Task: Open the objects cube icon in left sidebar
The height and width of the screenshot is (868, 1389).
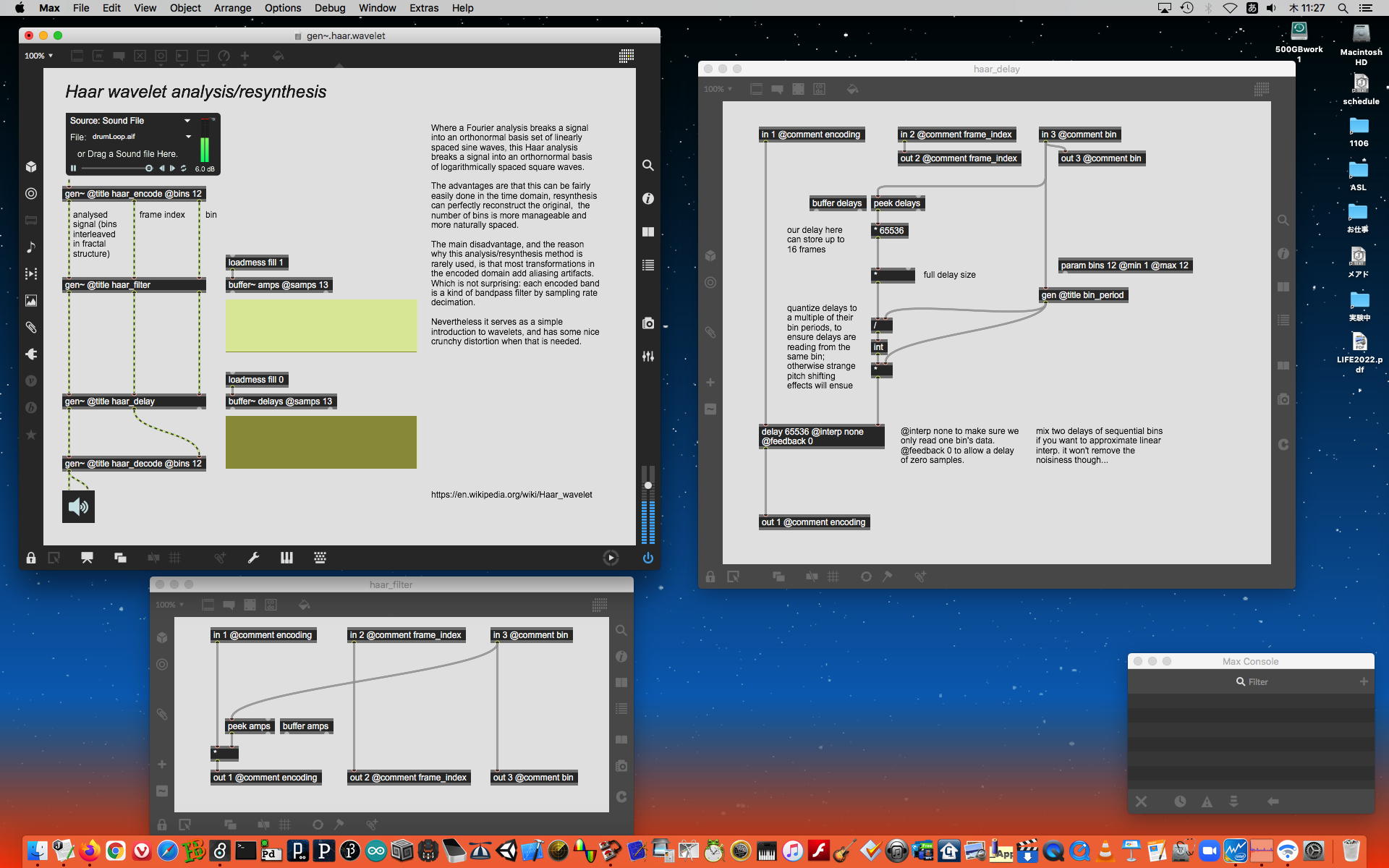Action: (x=31, y=167)
